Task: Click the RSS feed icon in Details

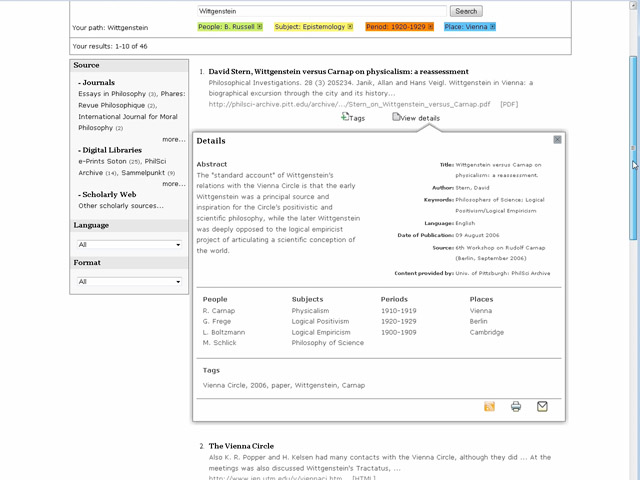Action: point(490,407)
